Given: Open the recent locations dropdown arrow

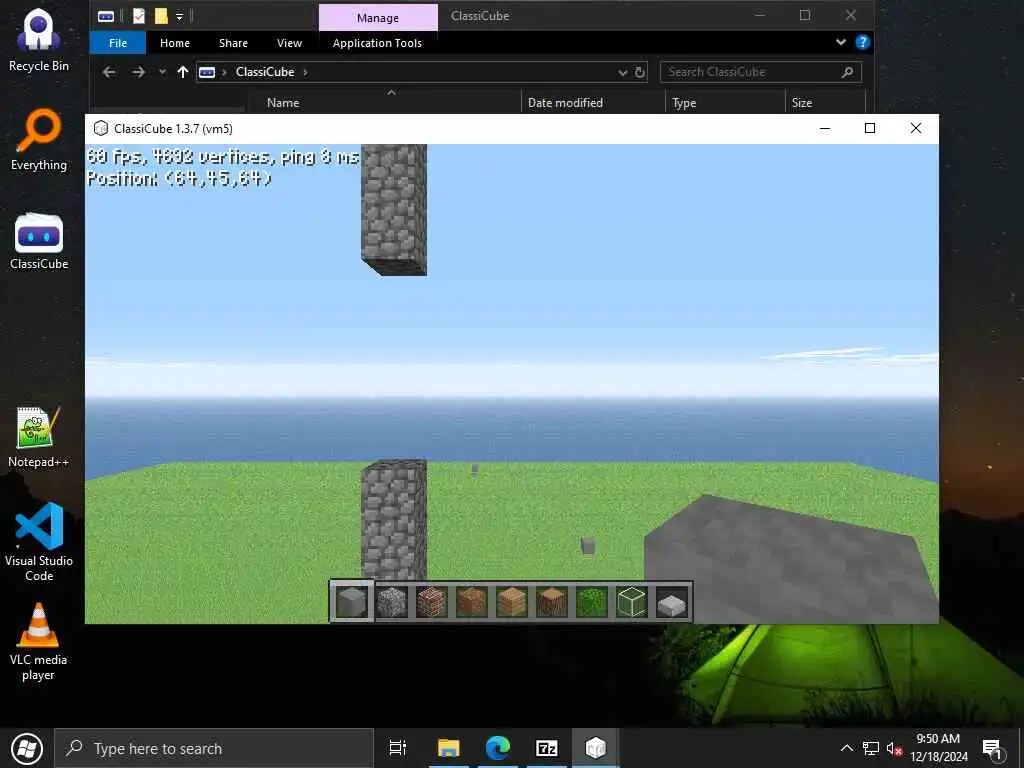Looking at the screenshot, I should pos(162,72).
